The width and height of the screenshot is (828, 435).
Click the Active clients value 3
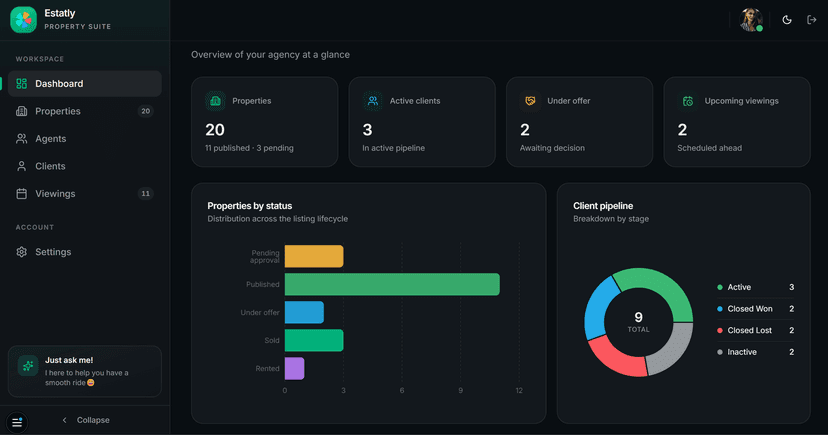(x=368, y=129)
